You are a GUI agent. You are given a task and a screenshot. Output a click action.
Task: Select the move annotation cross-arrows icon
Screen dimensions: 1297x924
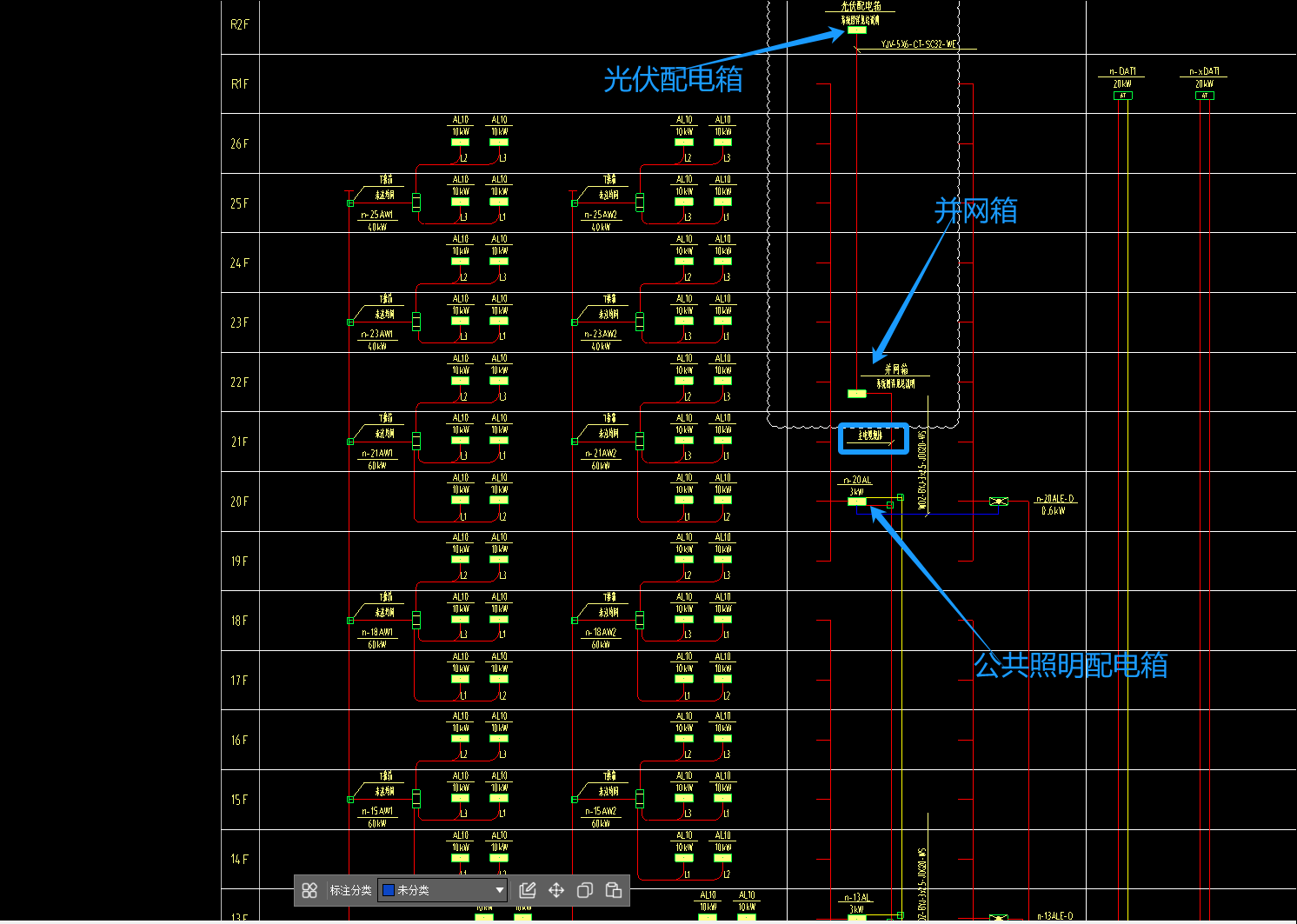(556, 890)
